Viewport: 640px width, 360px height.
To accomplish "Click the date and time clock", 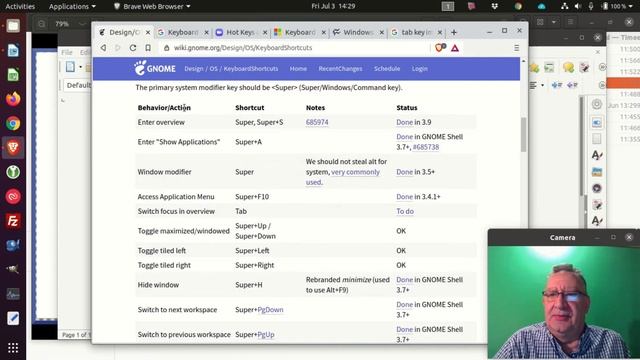I will coord(333,6).
